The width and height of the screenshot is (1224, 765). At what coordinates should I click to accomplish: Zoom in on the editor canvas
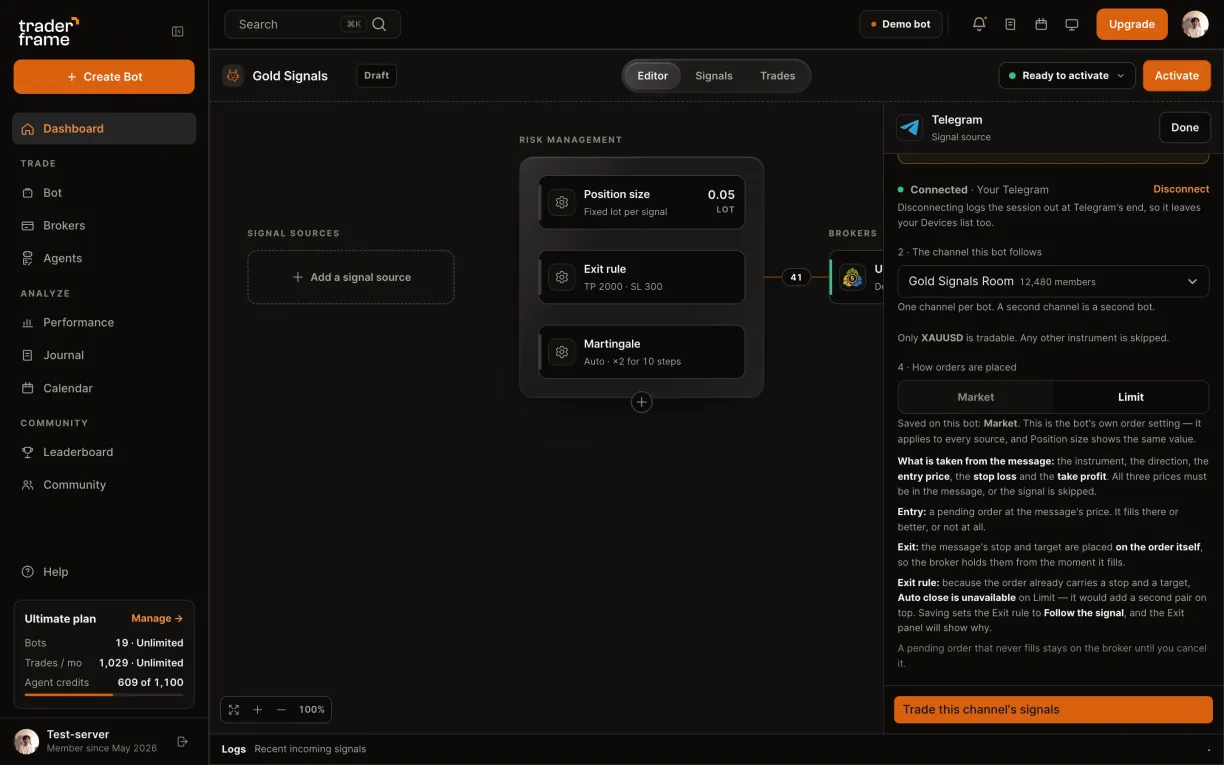(x=257, y=710)
